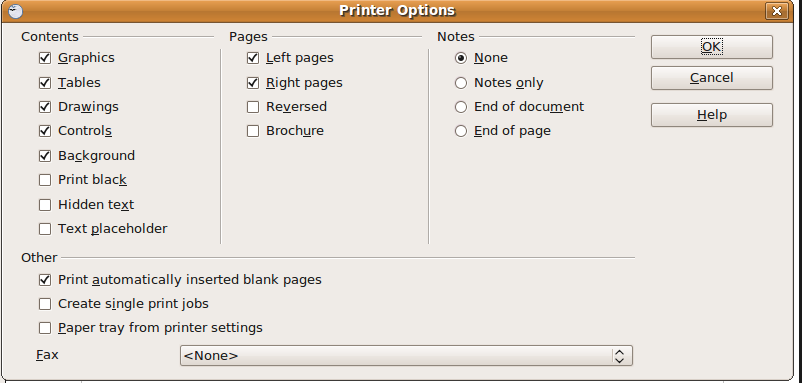Turn off Background printing

[45, 155]
